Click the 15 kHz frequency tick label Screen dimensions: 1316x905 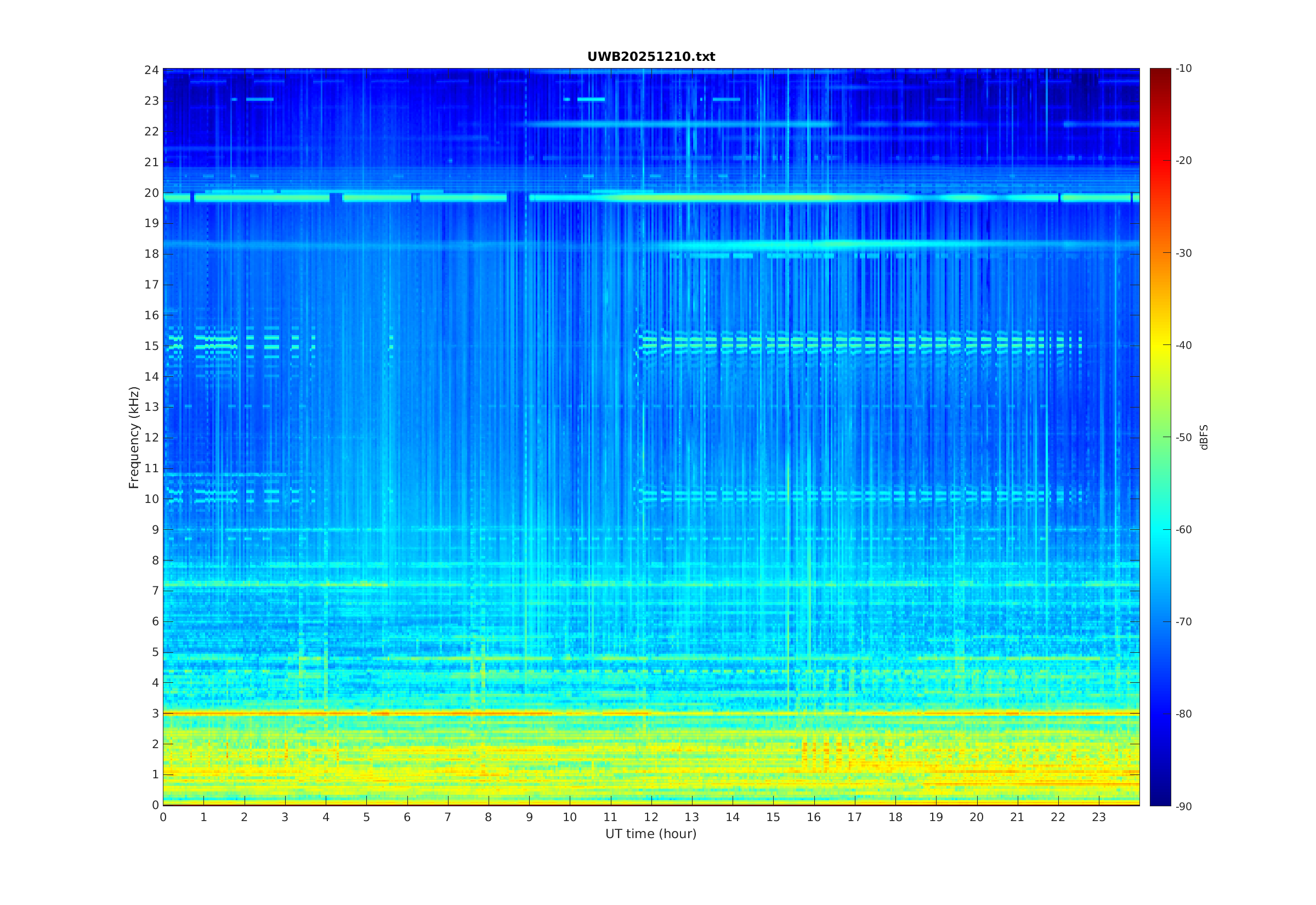[x=151, y=346]
